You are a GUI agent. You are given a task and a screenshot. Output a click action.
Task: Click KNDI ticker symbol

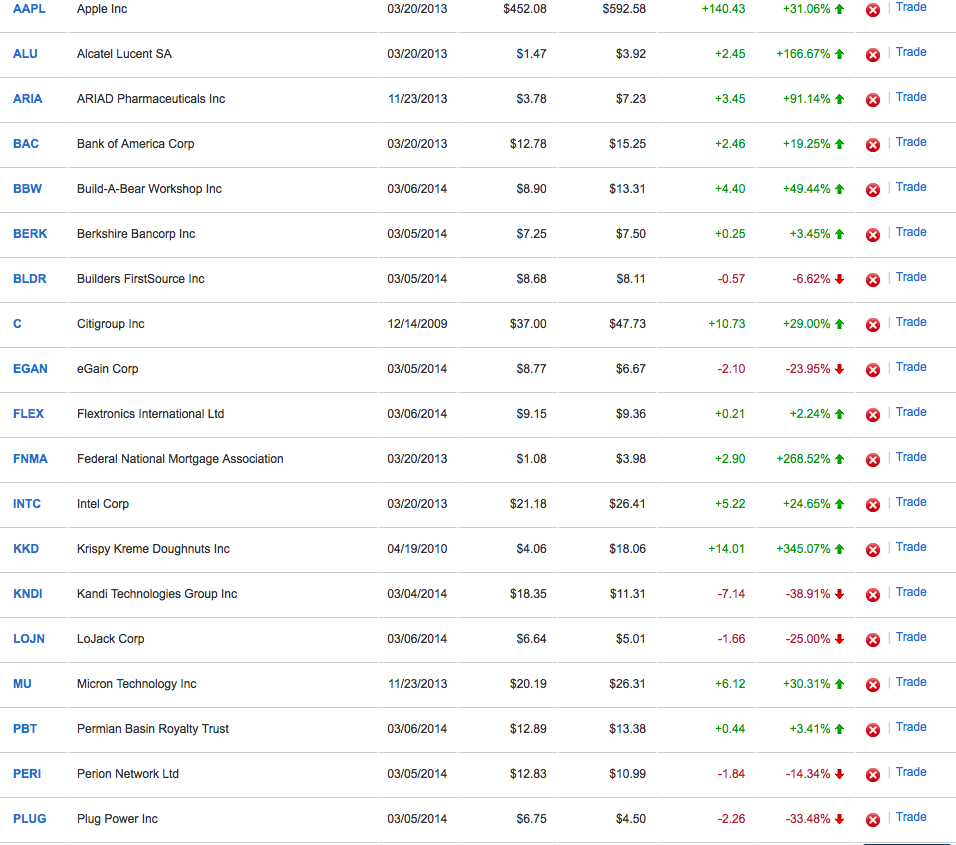tap(27, 594)
